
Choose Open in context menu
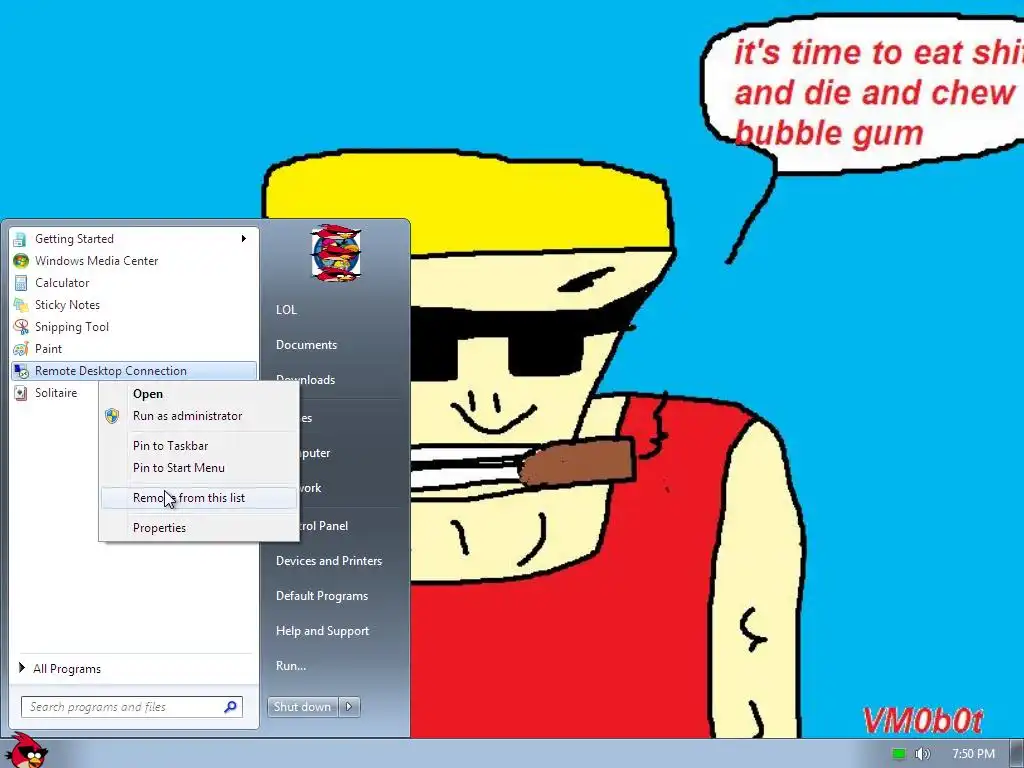click(x=199, y=394)
